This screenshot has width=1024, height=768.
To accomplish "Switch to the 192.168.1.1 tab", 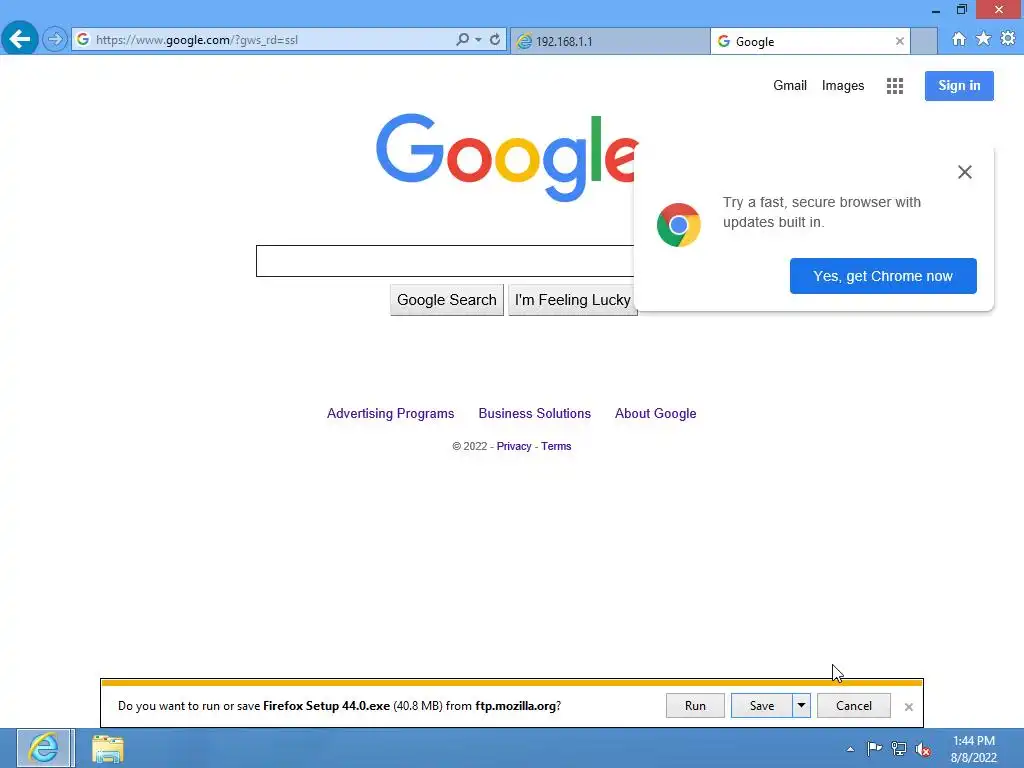I will click(x=609, y=41).
